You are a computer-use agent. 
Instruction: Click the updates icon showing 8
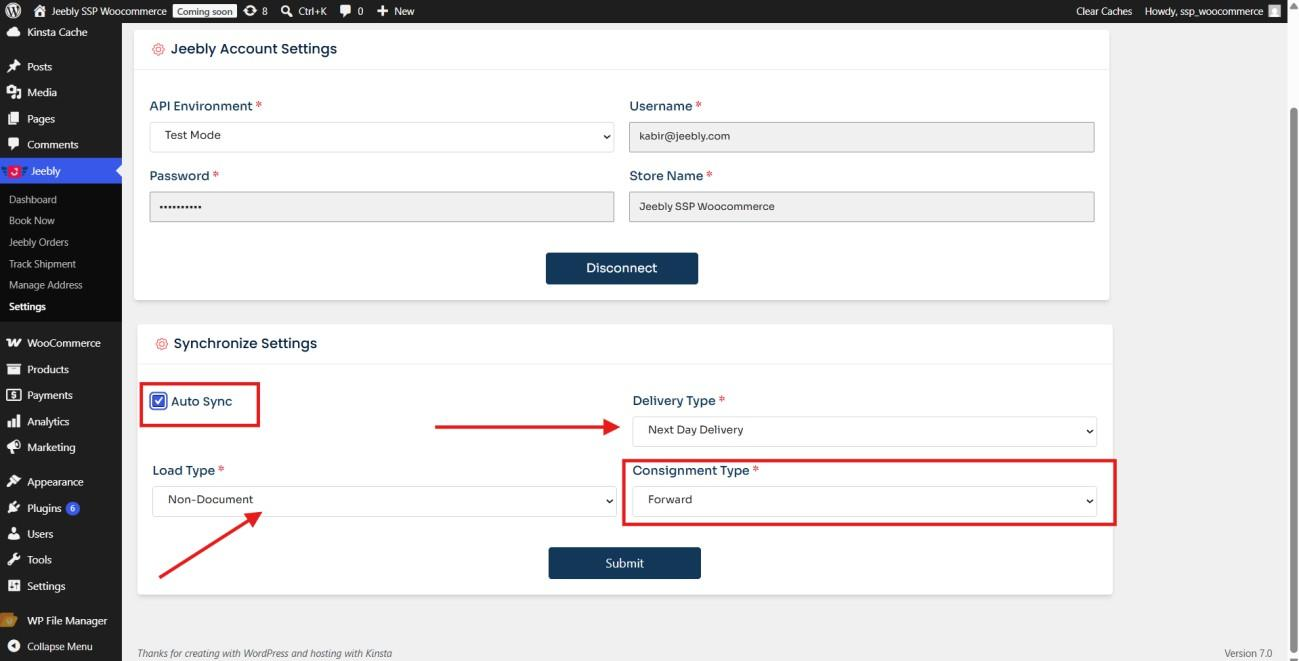point(250,11)
